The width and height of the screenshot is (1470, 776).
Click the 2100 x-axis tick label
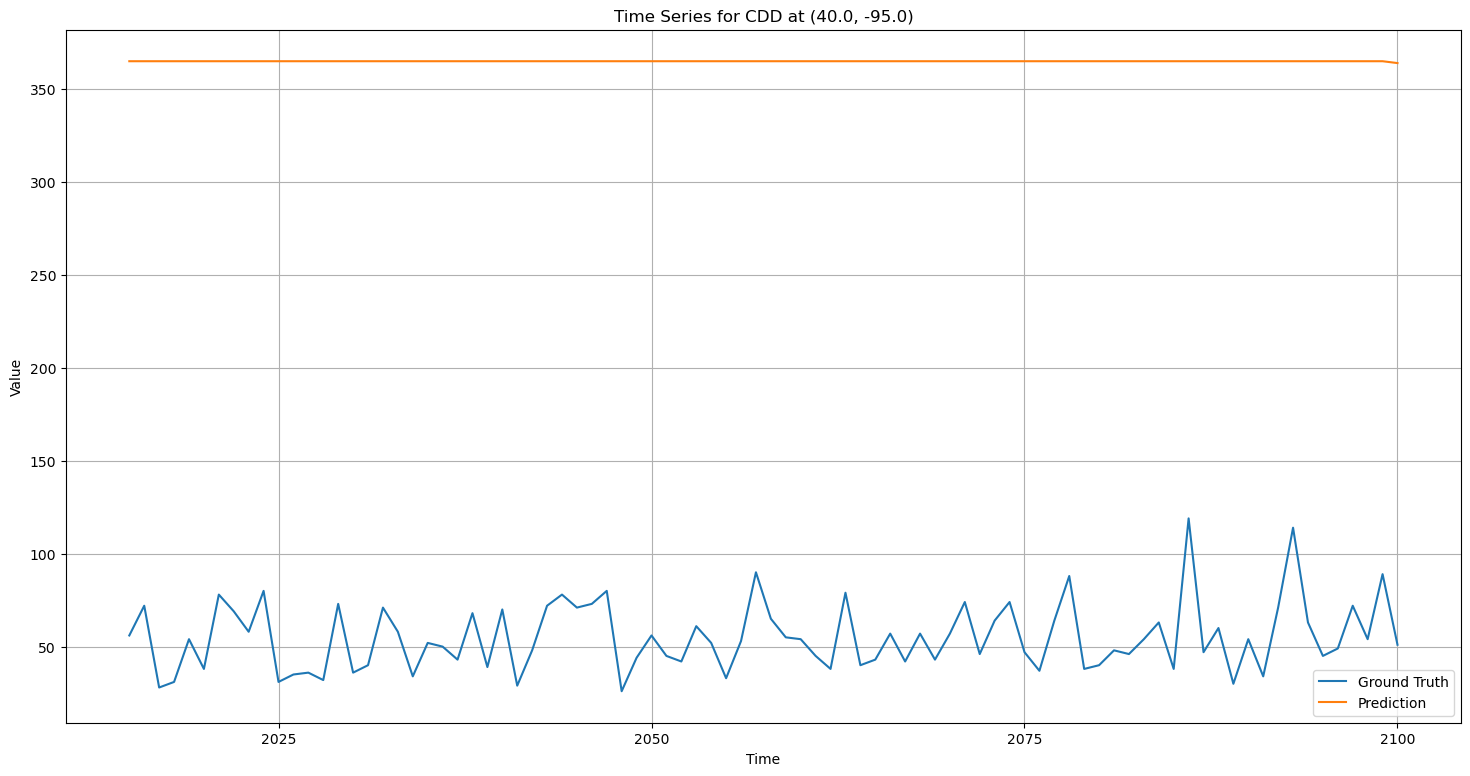click(x=1397, y=739)
